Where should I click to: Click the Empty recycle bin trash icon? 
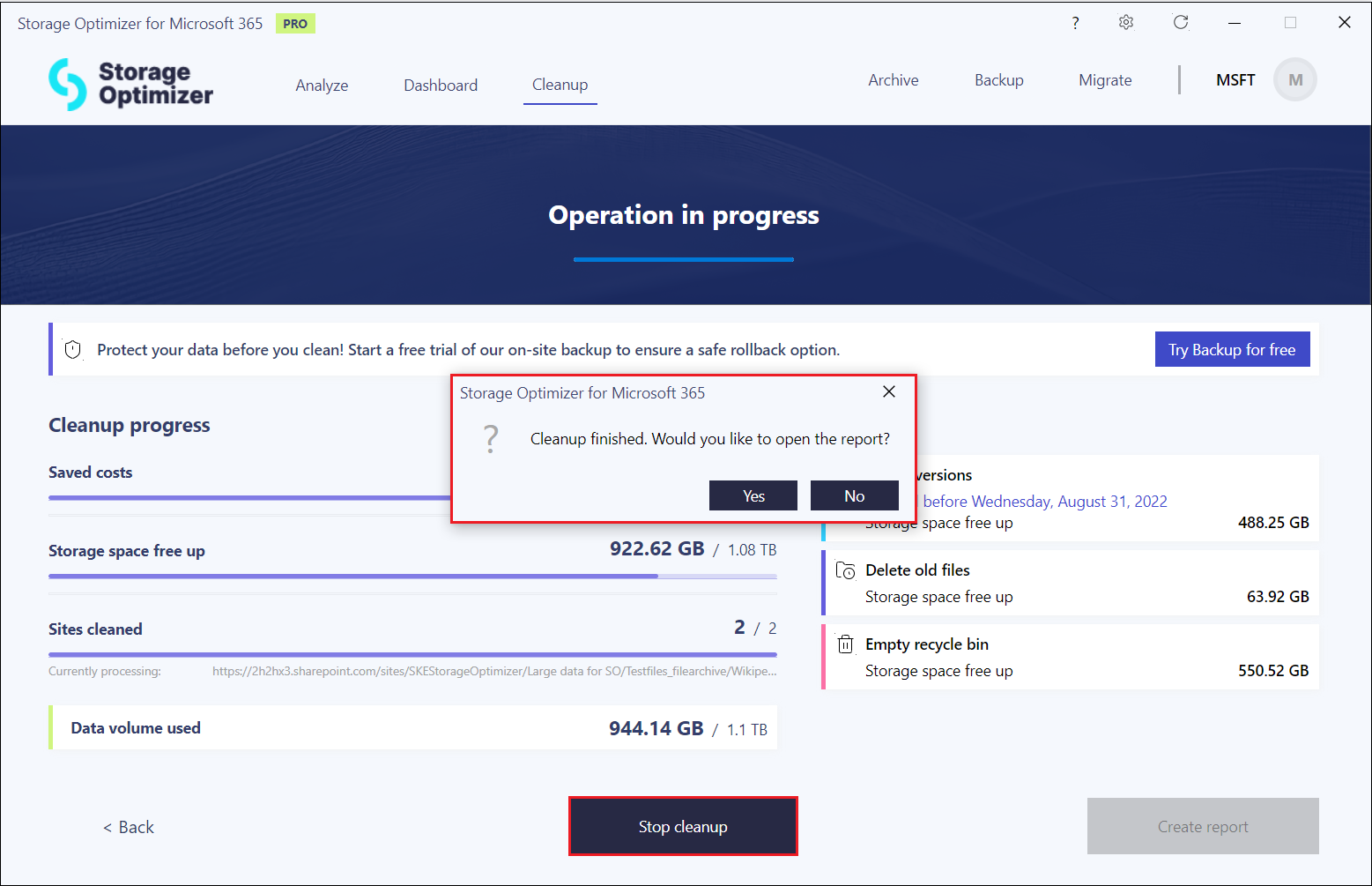tap(845, 644)
